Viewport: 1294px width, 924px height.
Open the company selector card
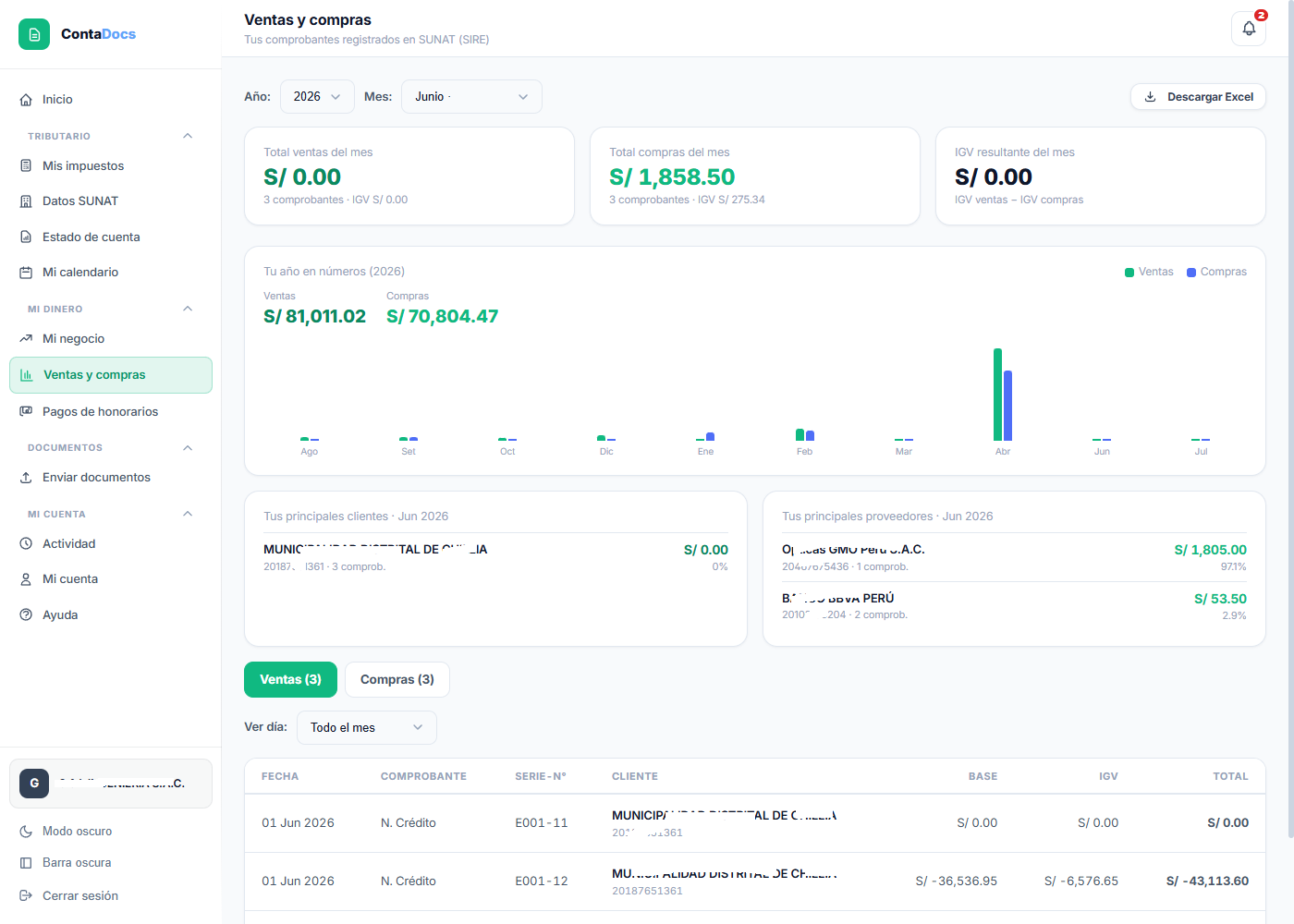111,784
